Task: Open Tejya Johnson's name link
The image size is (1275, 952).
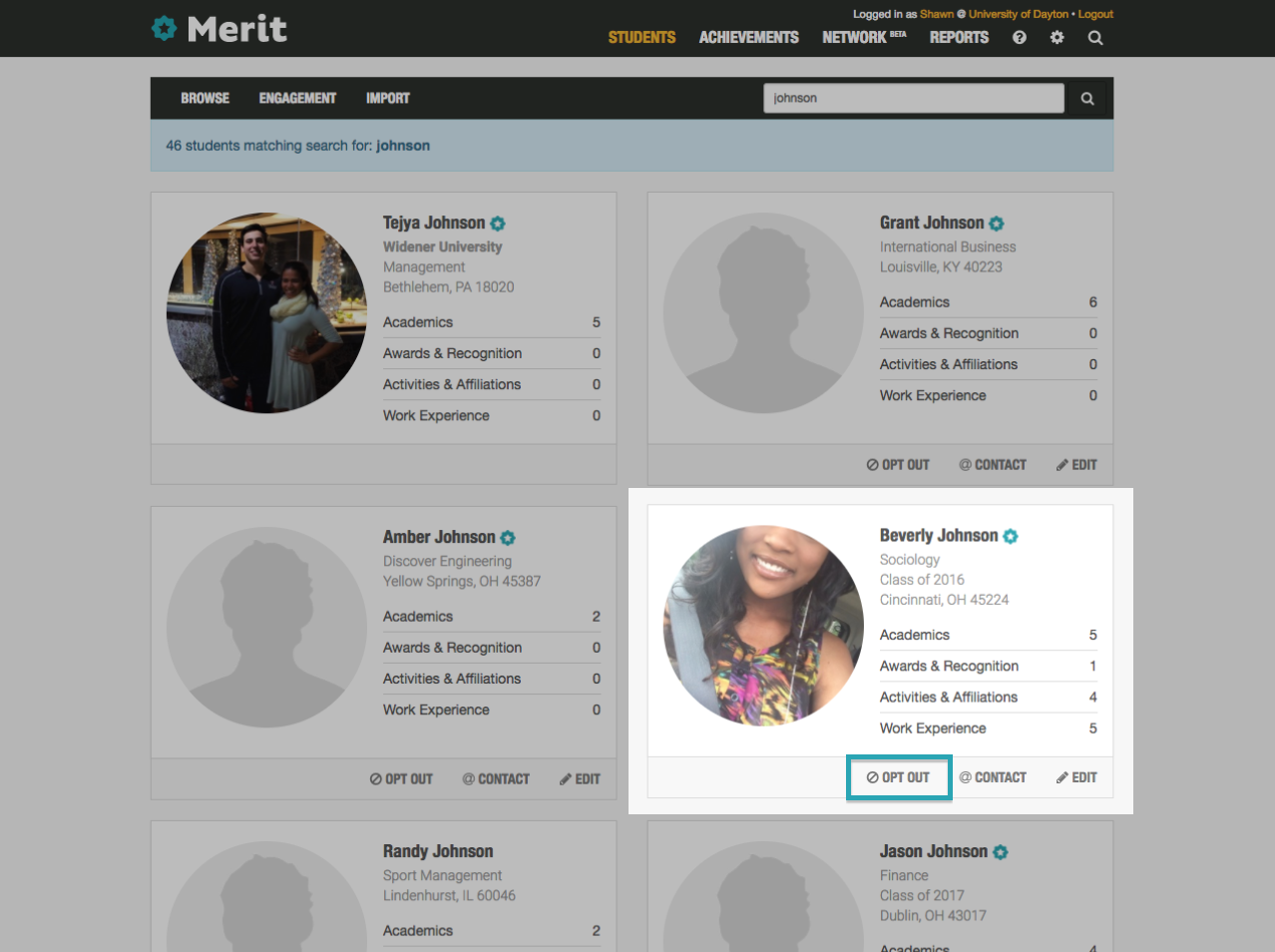Action: pos(434,223)
